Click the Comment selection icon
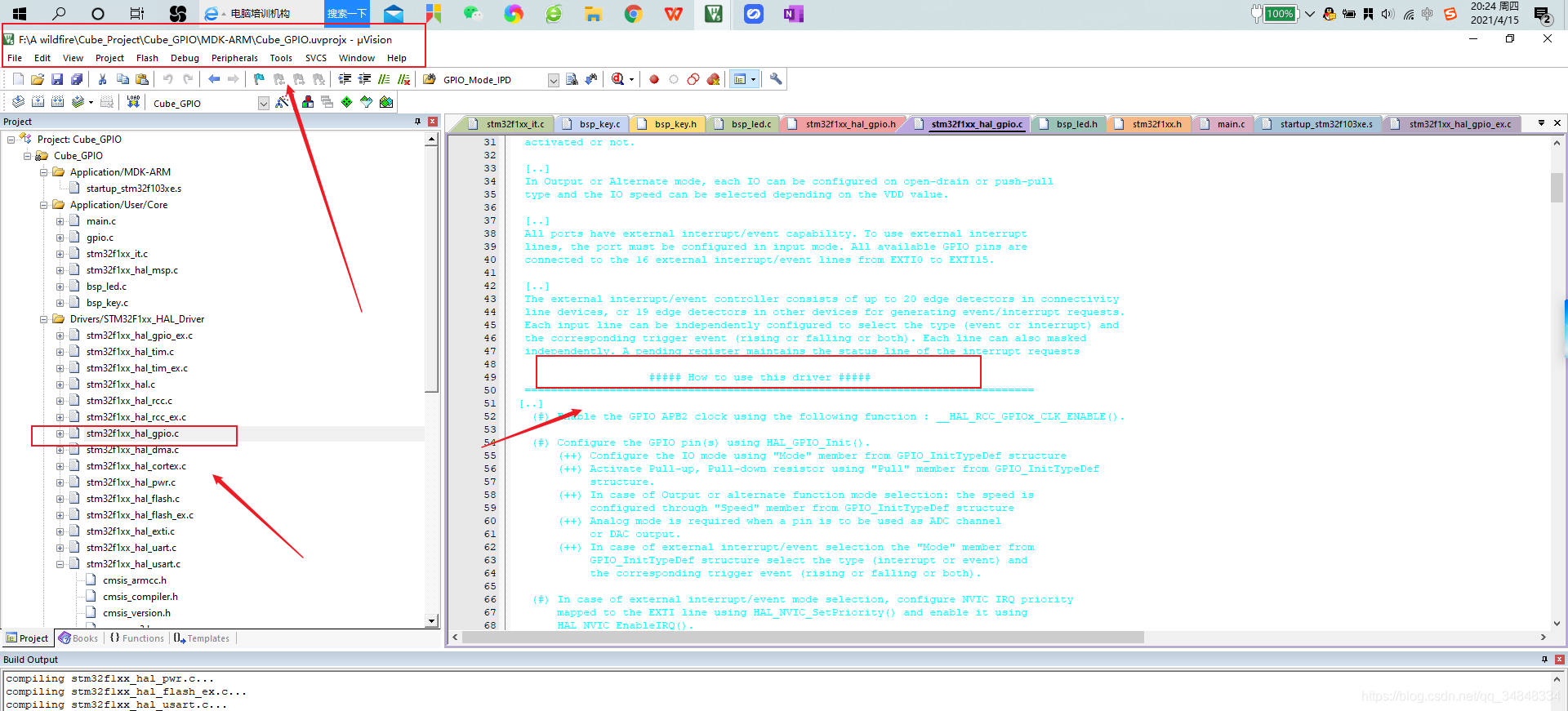 click(x=384, y=79)
